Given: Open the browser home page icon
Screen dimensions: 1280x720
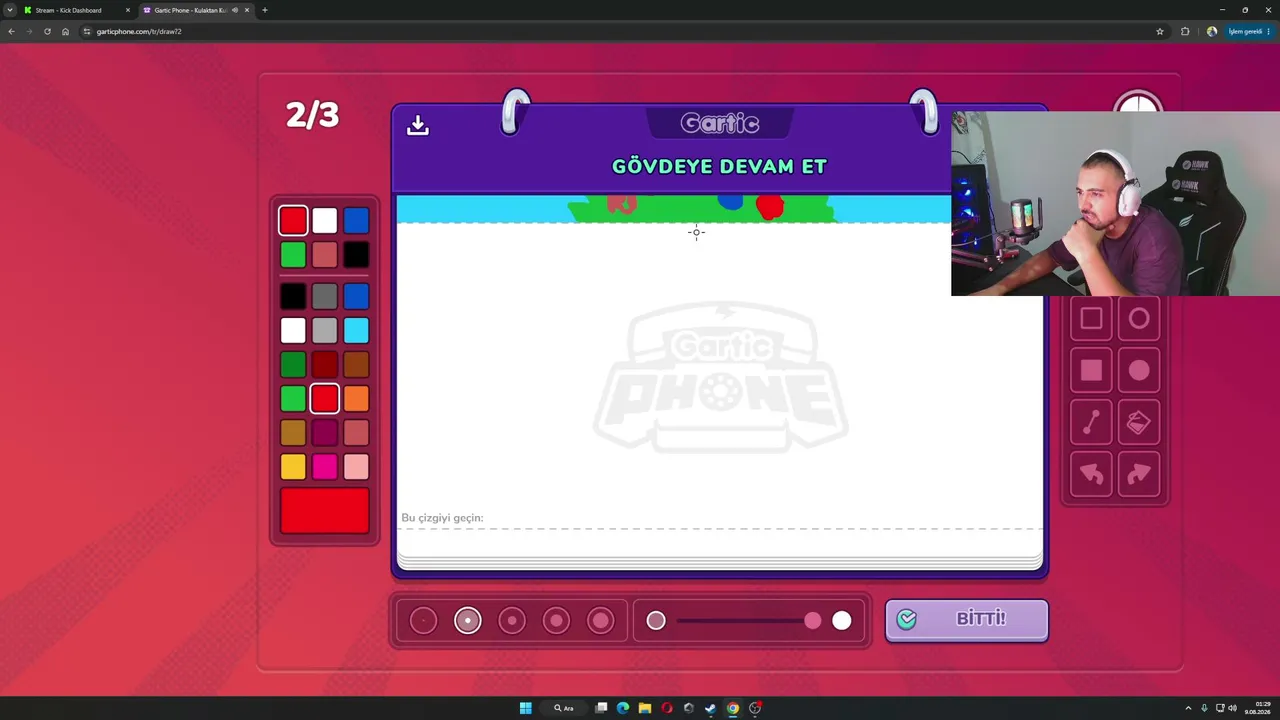Looking at the screenshot, I should [x=65, y=31].
